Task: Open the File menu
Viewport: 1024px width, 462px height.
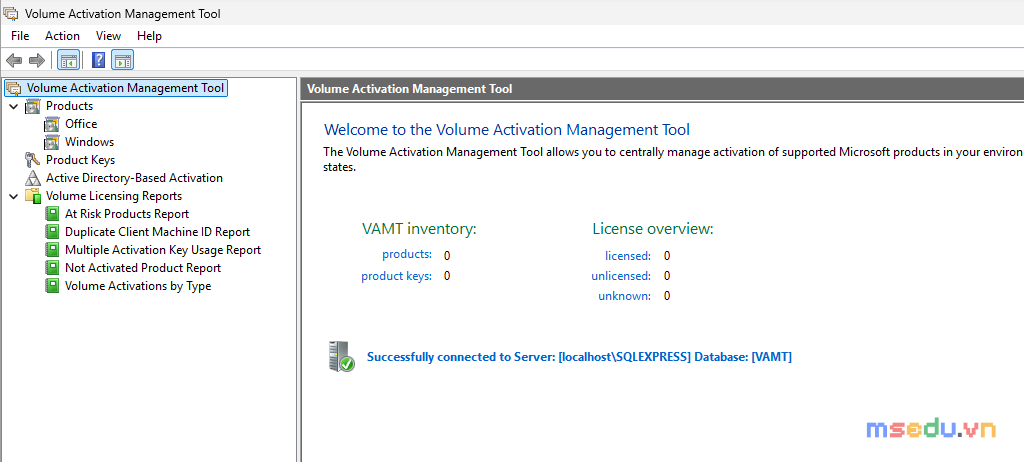Action: point(20,36)
